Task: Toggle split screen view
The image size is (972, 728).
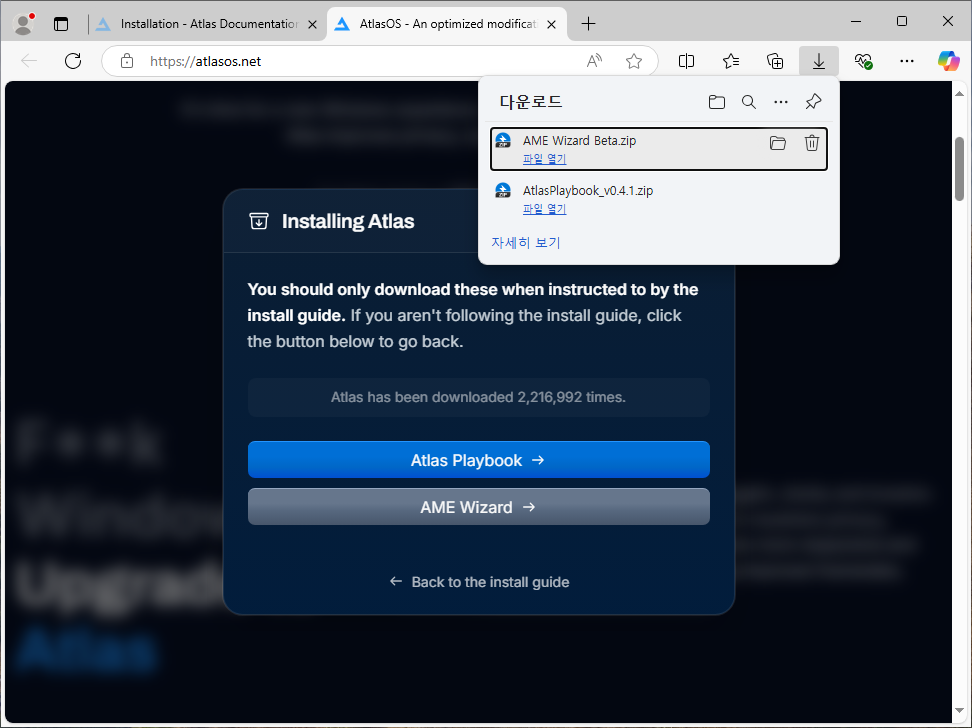Action: [686, 61]
